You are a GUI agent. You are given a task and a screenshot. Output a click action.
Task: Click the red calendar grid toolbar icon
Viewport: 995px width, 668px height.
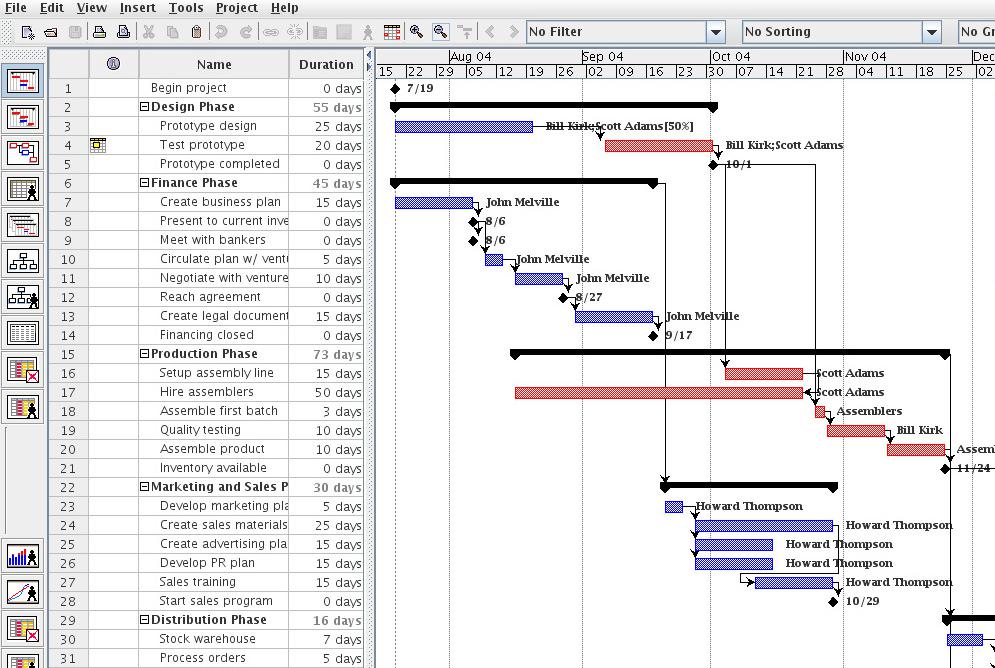coord(392,32)
